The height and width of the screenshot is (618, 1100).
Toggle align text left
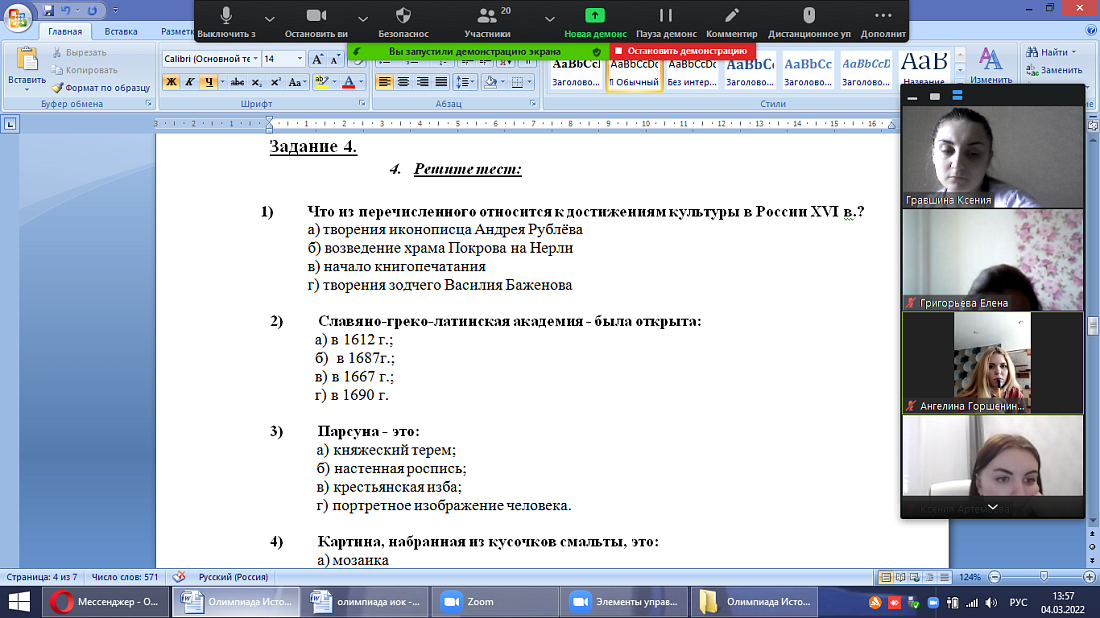[385, 82]
